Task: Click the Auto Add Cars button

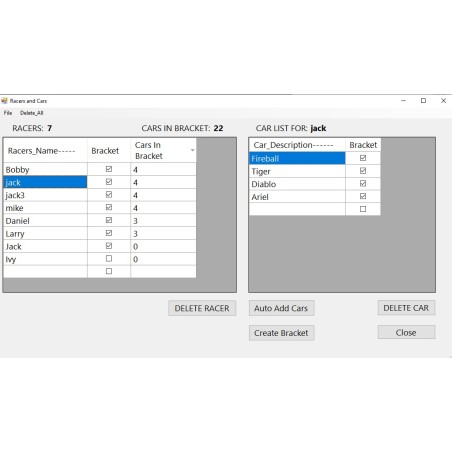Action: (281, 308)
